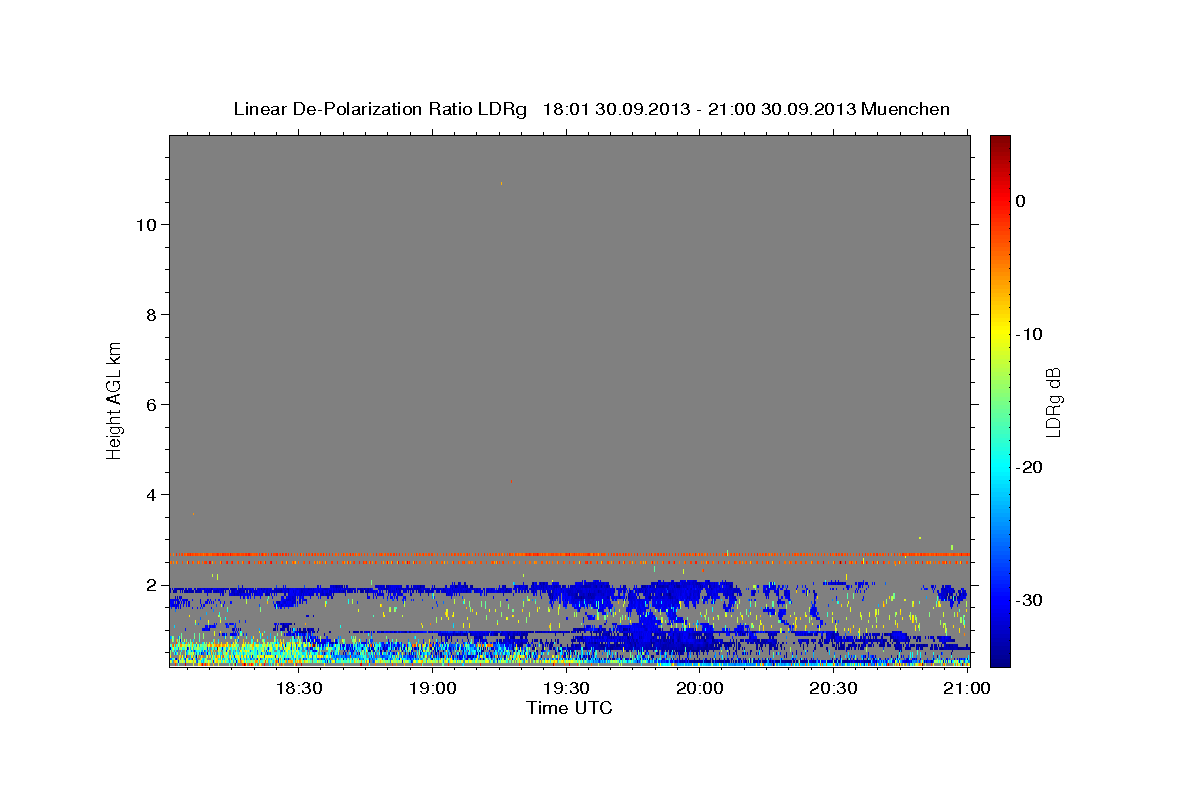Click the height tick label 8

coord(151,315)
